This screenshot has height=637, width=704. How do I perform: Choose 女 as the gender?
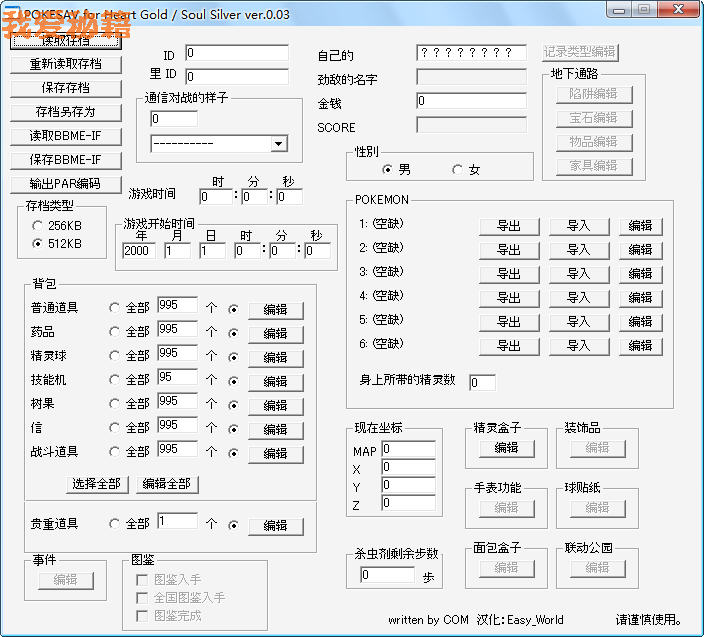pos(458,170)
